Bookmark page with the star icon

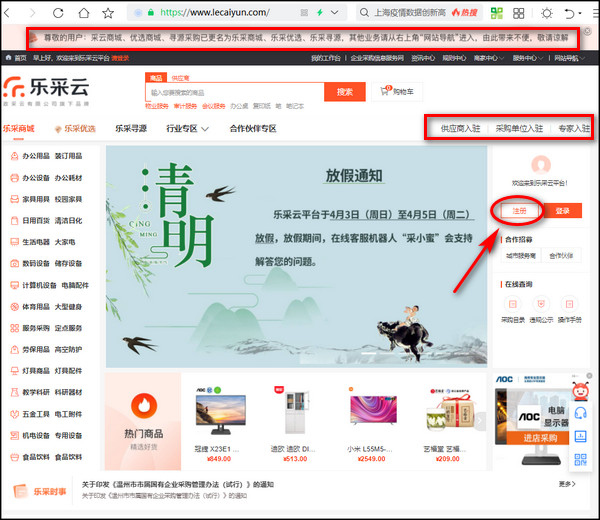(x=108, y=15)
